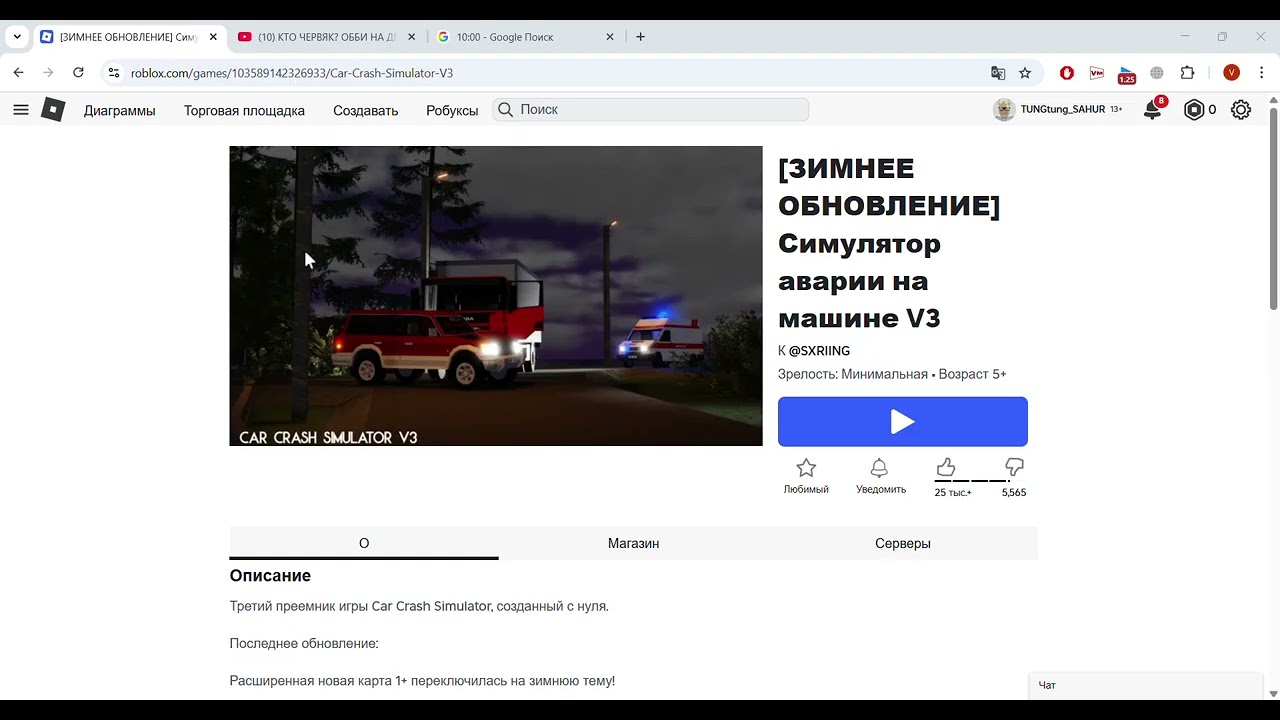Go forward in the browser
The image size is (1280, 720).
tap(48, 73)
